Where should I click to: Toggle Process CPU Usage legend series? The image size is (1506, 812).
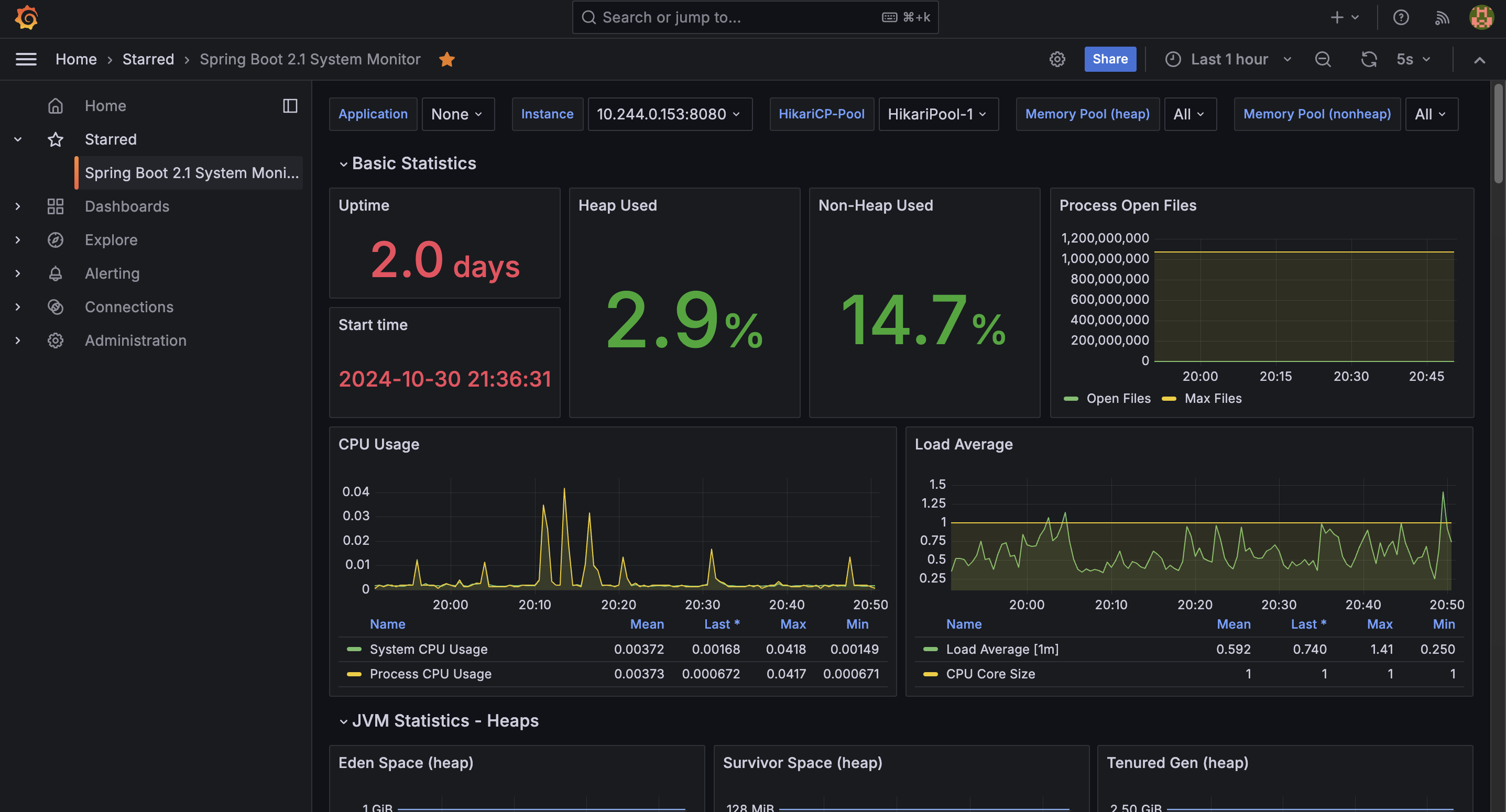click(430, 674)
